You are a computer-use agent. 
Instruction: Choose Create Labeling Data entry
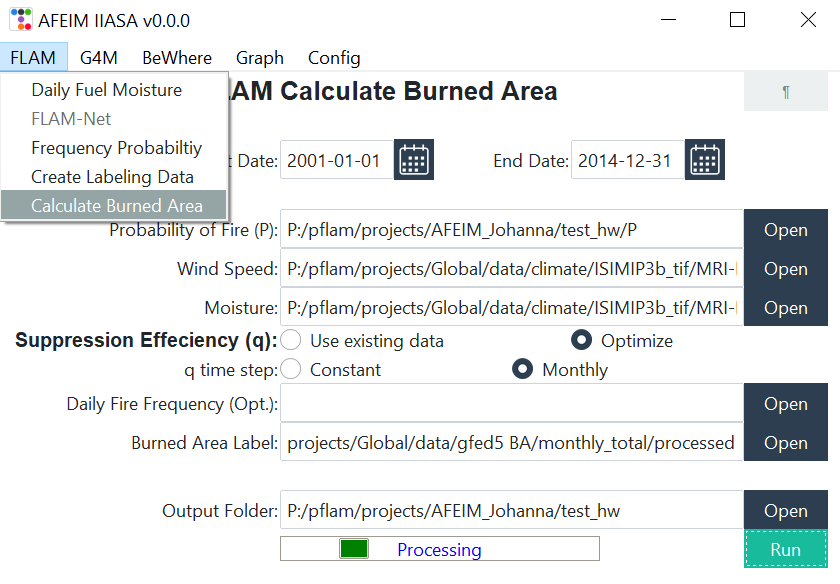pyautogui.click(x=114, y=176)
